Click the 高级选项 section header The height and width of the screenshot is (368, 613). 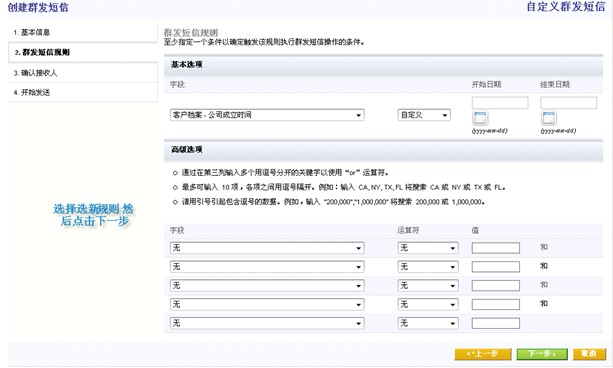pyautogui.click(x=383, y=150)
